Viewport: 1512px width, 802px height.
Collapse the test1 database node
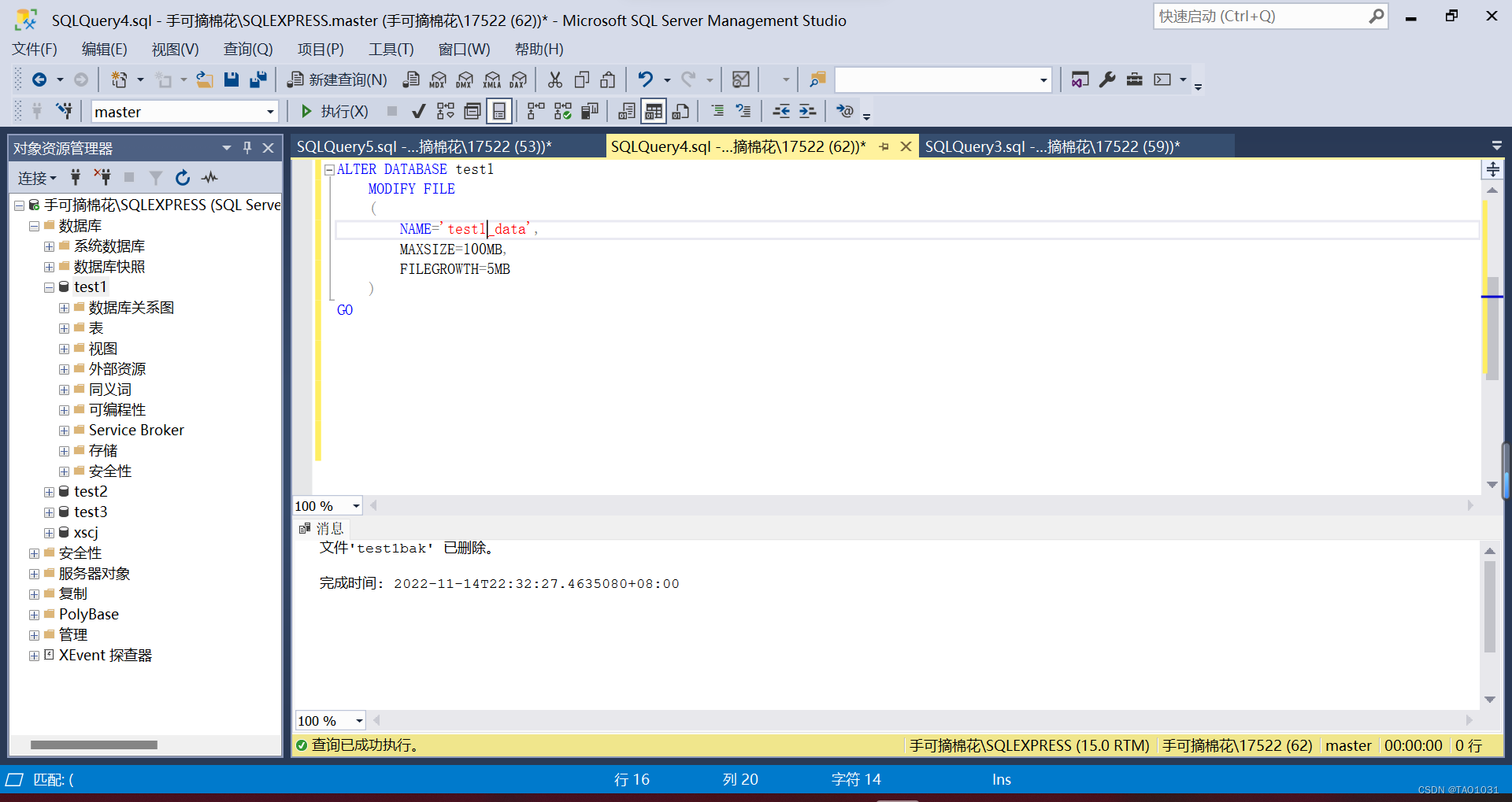click(49, 287)
